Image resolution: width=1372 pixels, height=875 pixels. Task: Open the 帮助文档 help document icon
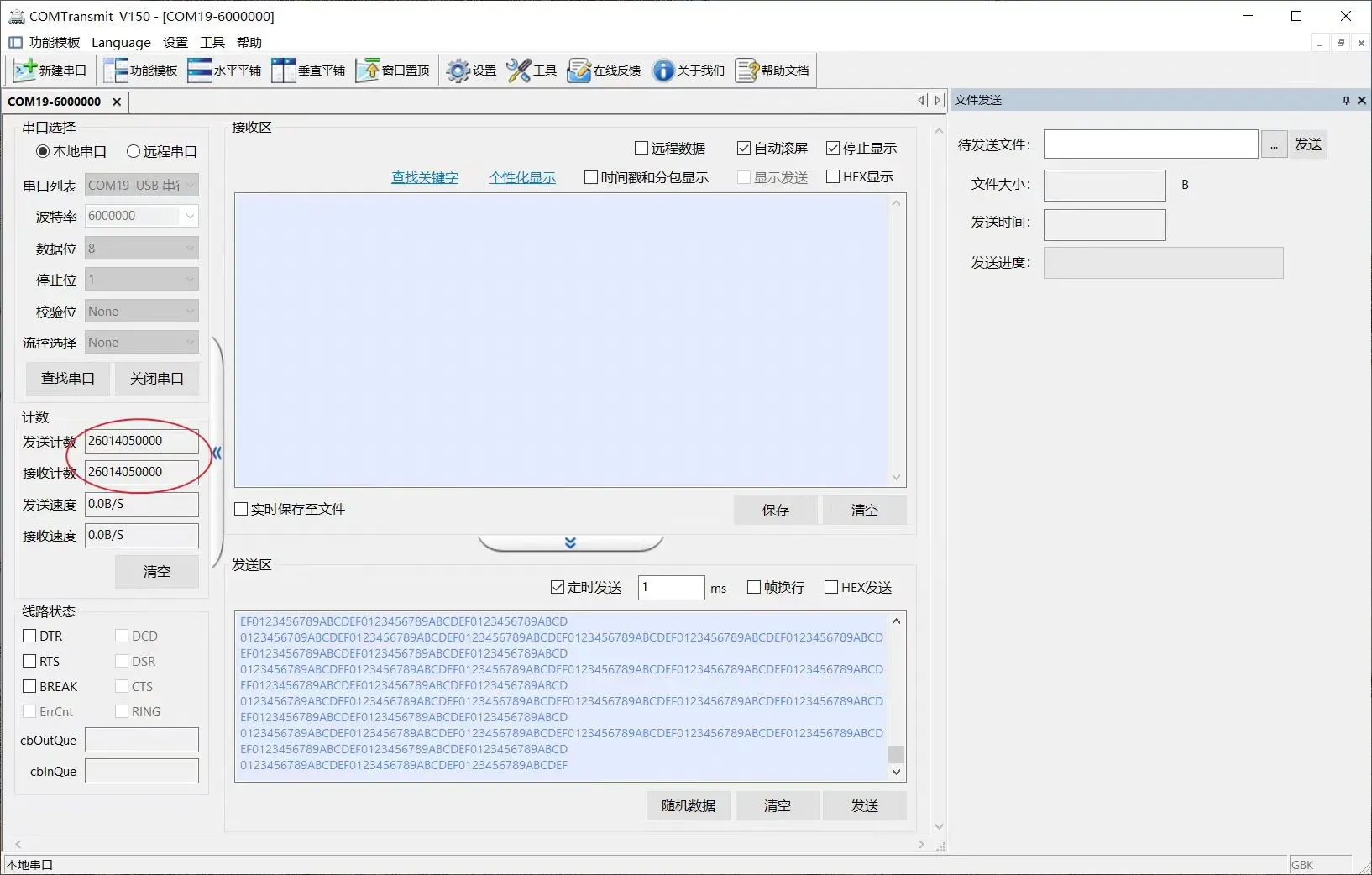coord(746,71)
